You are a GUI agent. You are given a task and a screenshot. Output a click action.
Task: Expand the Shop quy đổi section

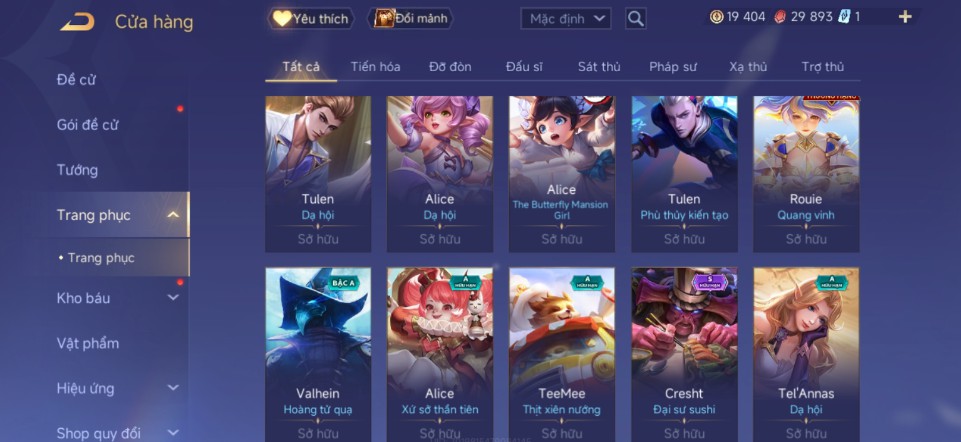(x=173, y=433)
